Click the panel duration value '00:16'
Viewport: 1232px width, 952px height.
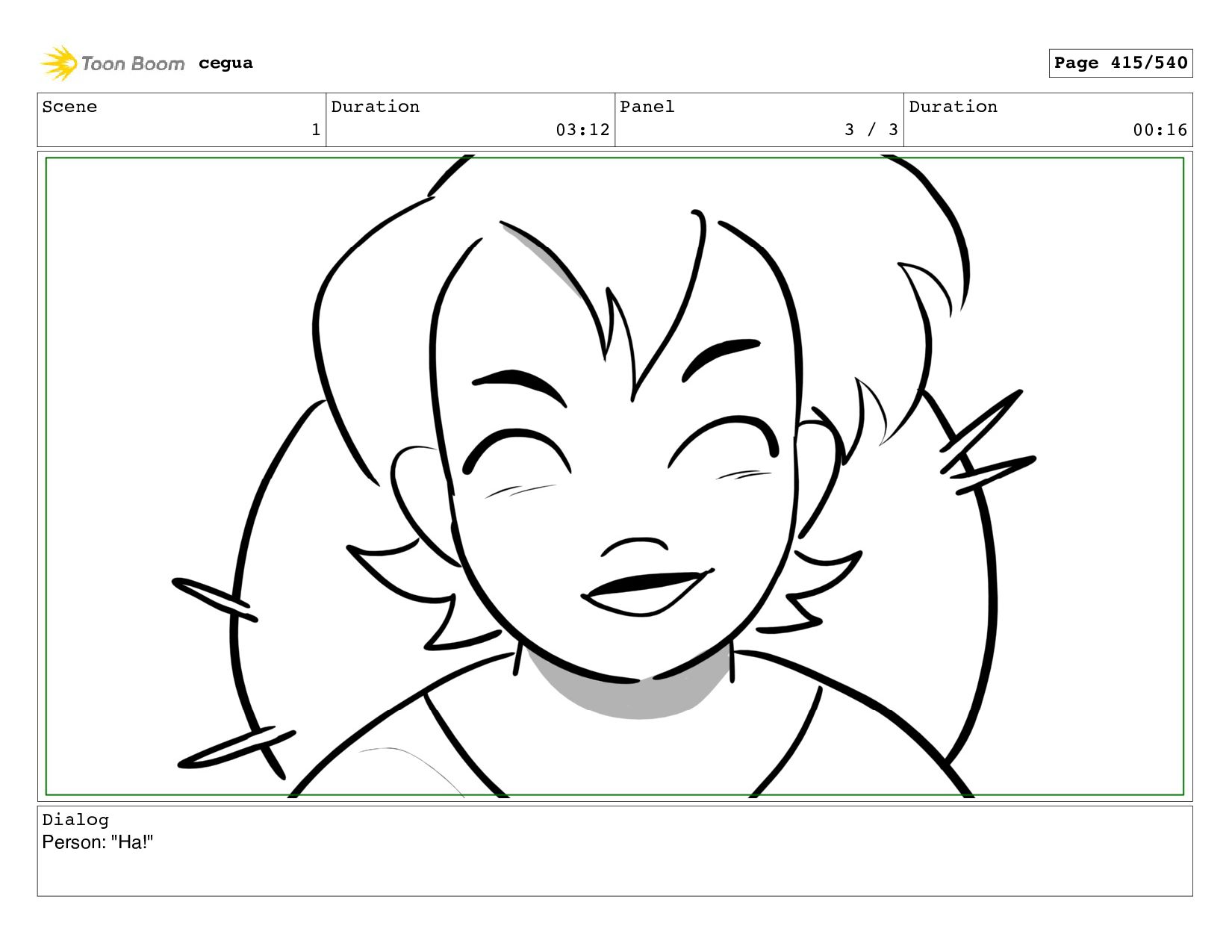click(1160, 130)
